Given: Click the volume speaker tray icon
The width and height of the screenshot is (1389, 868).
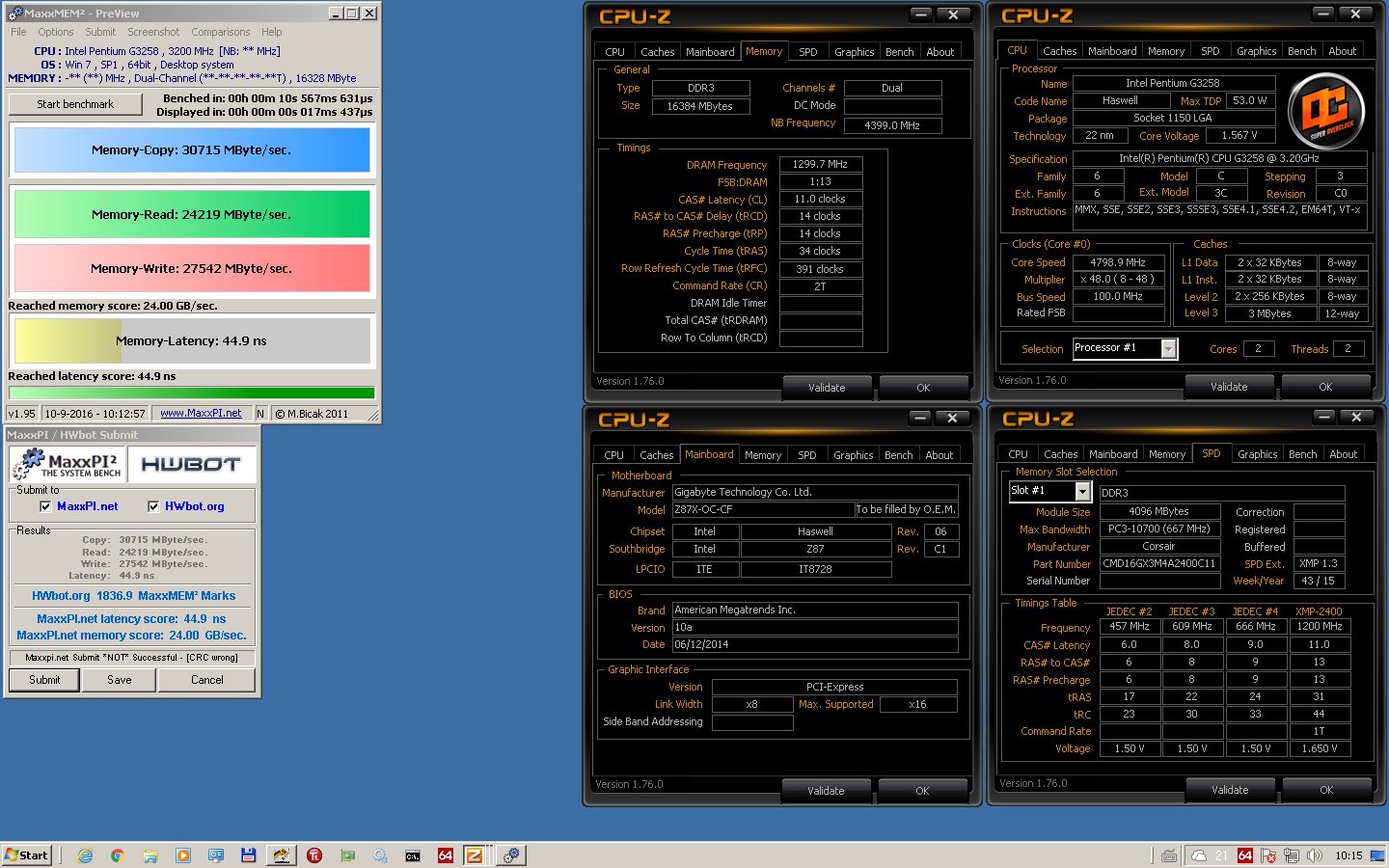Looking at the screenshot, I should click(x=1314, y=855).
